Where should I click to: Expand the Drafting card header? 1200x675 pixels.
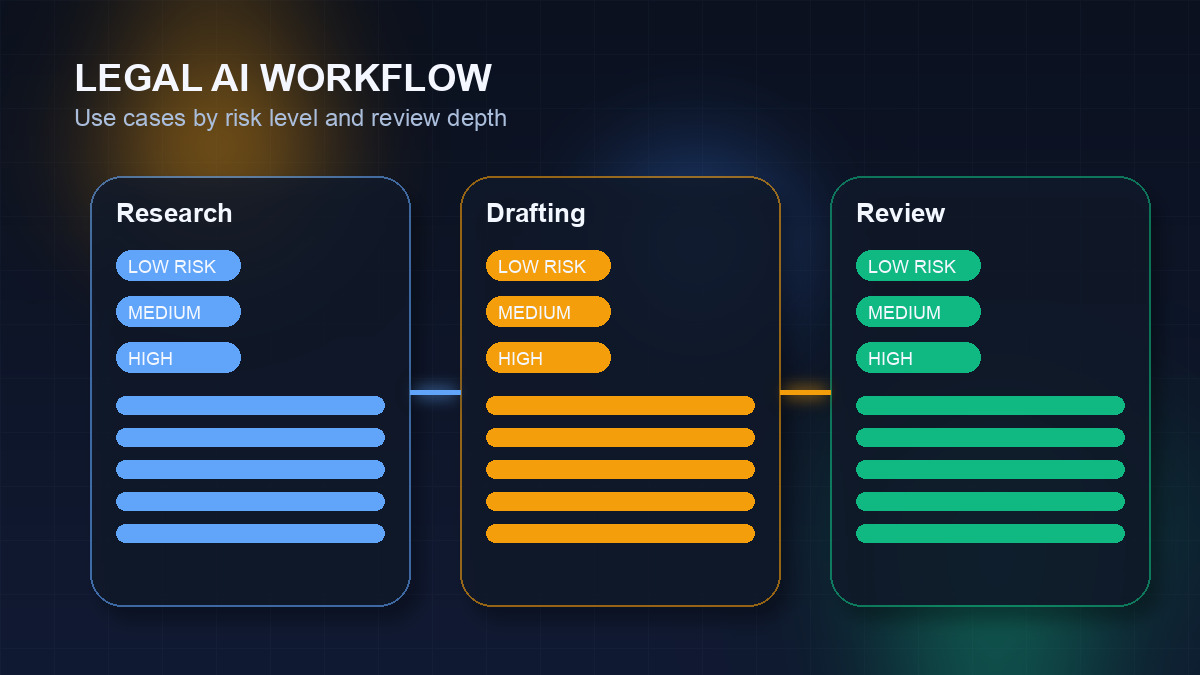coord(536,213)
